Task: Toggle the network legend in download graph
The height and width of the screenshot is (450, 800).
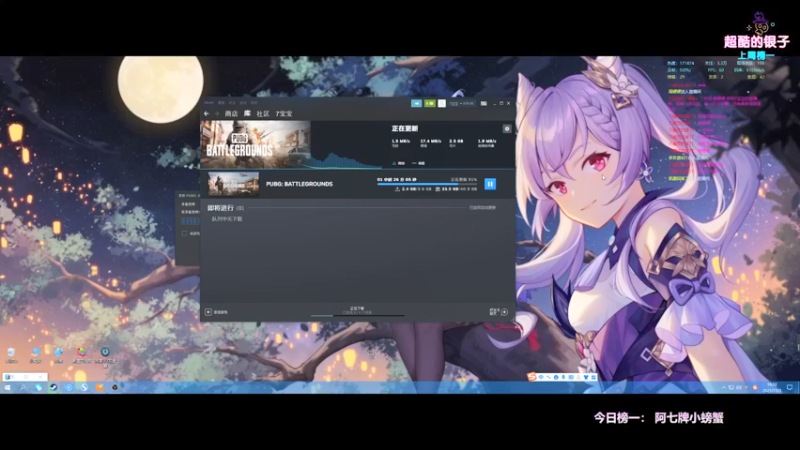Action: click(x=398, y=163)
